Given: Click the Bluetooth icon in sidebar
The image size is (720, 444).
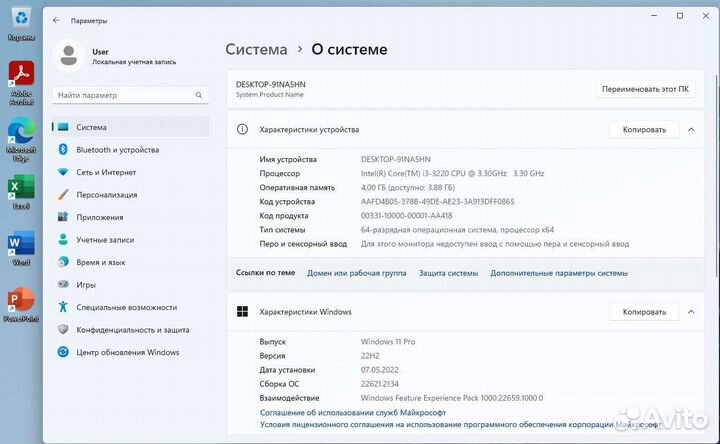Looking at the screenshot, I should click(x=63, y=150).
